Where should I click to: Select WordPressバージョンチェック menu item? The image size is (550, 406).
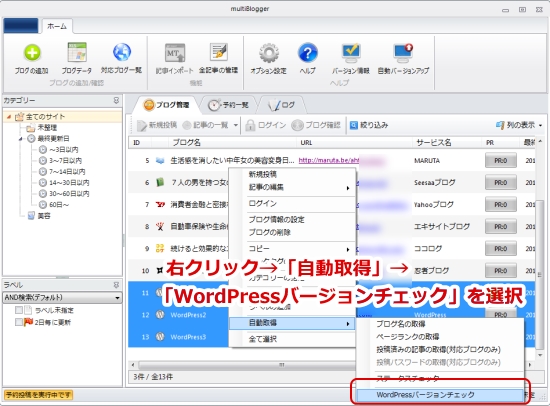point(440,395)
